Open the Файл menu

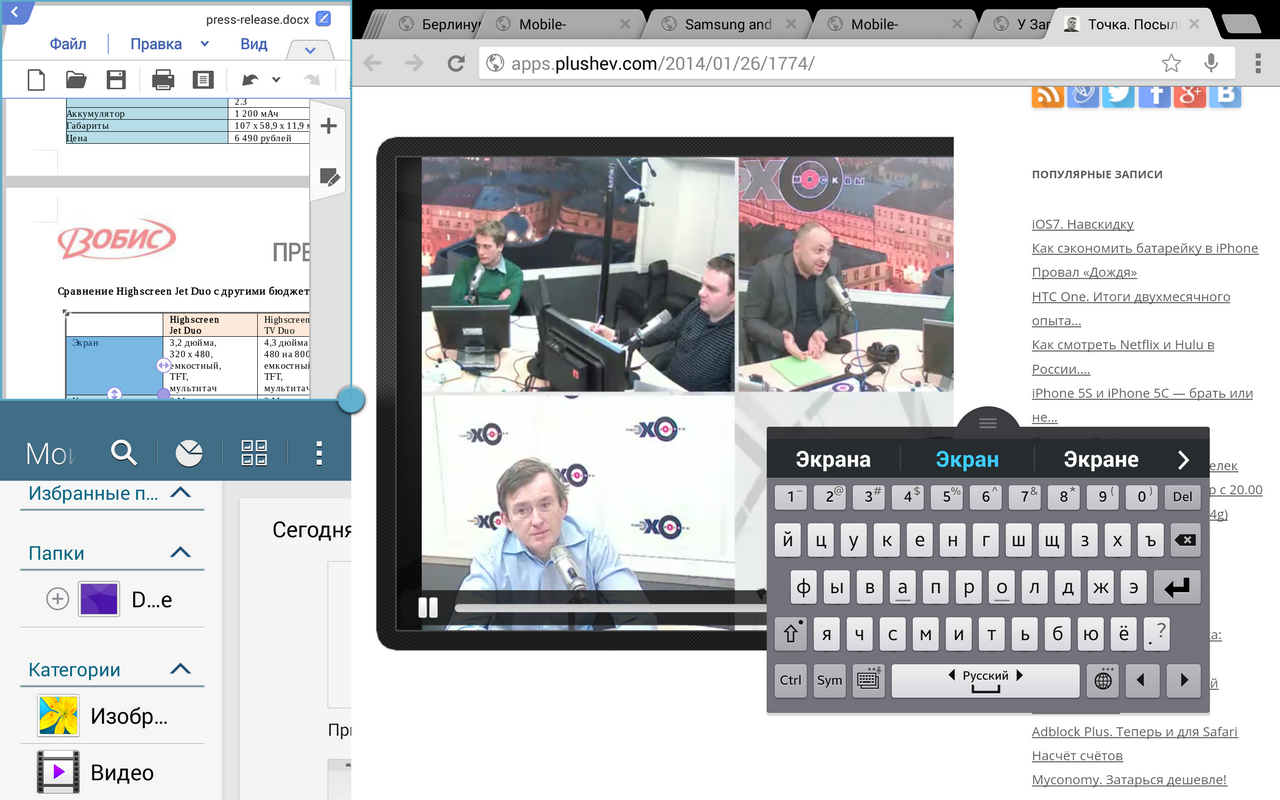(68, 44)
